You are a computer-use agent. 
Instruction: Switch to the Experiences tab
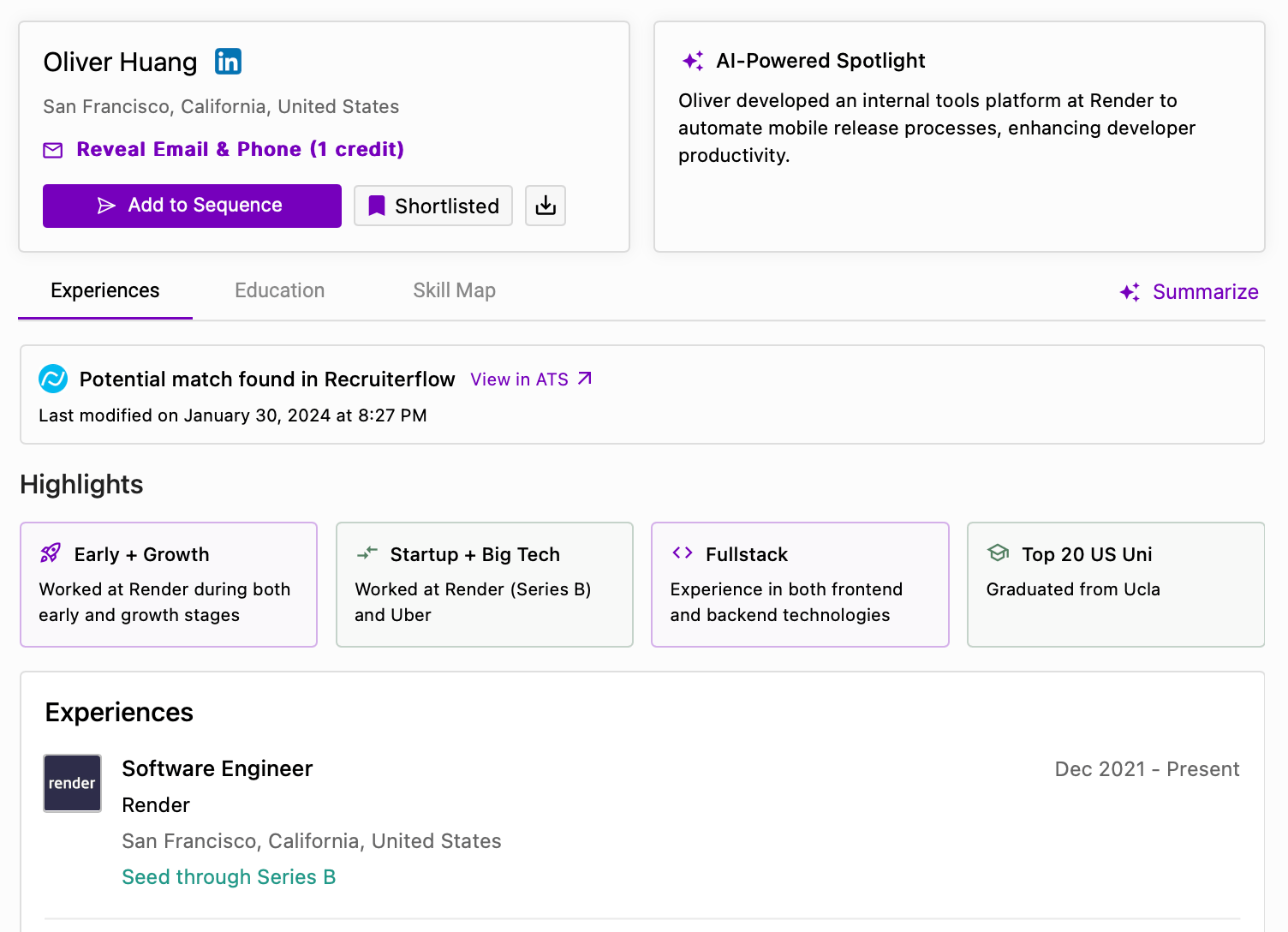(x=105, y=290)
